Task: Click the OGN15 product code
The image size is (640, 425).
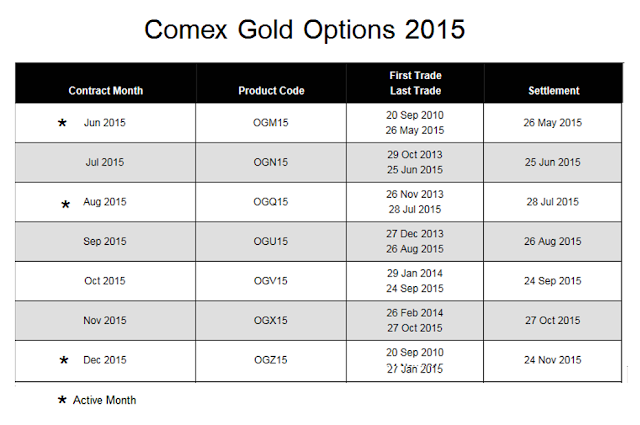Action: coord(270,162)
